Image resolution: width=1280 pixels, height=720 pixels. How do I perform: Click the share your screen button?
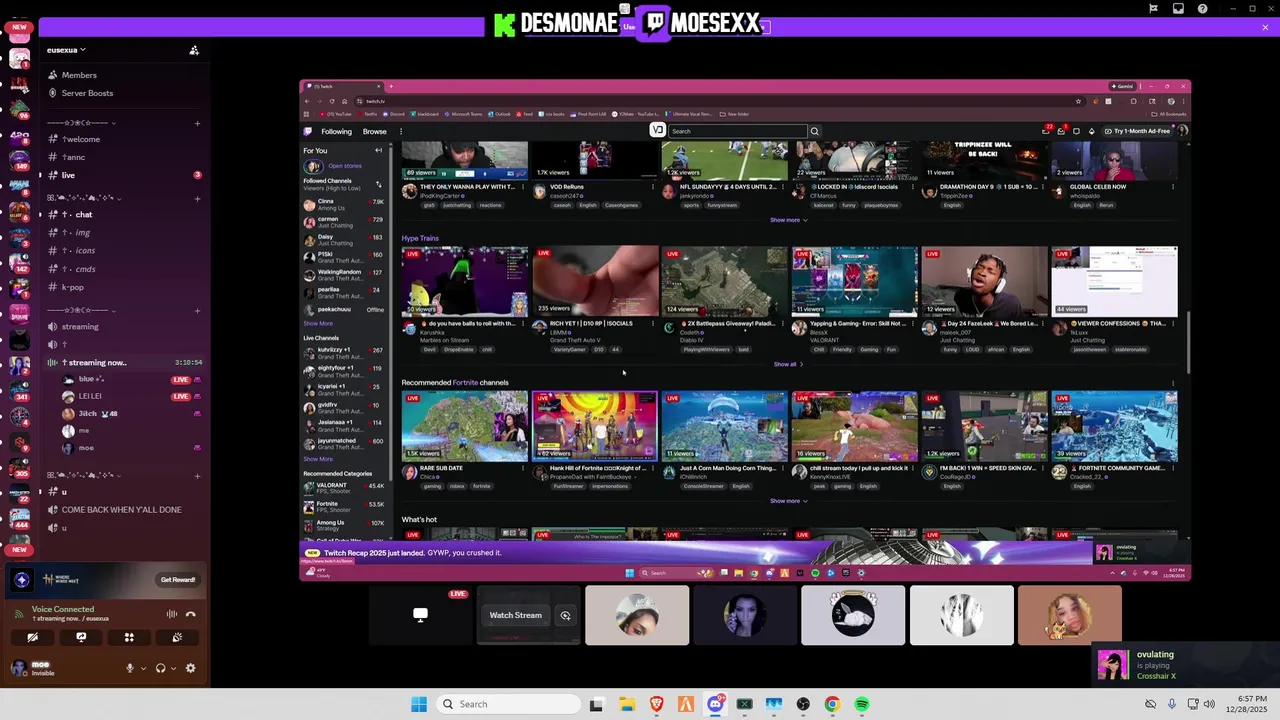coord(81,637)
